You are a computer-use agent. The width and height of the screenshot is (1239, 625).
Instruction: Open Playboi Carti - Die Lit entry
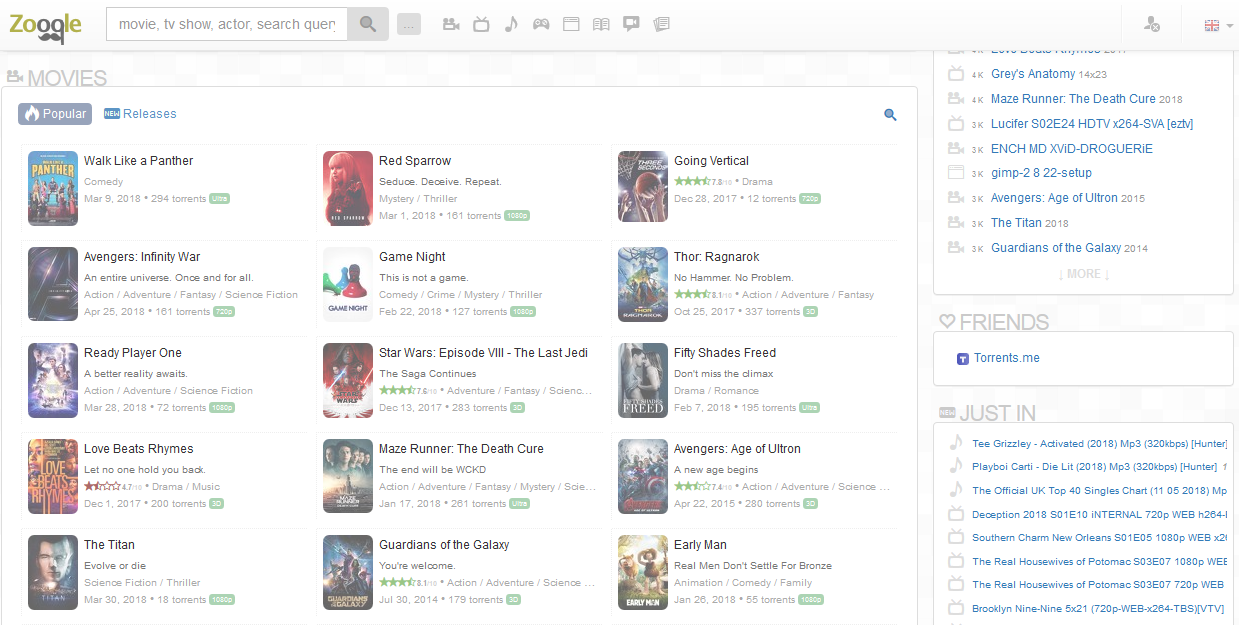tap(1095, 467)
